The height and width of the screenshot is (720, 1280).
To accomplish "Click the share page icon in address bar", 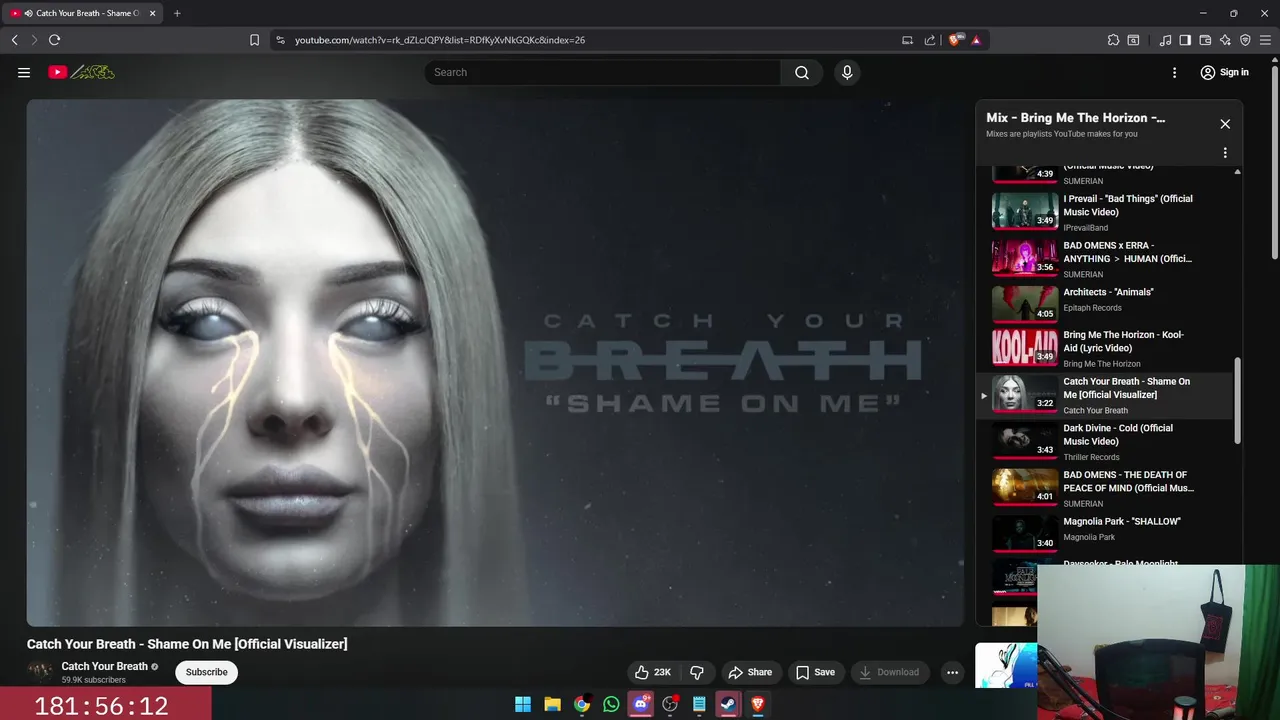I will tap(930, 40).
